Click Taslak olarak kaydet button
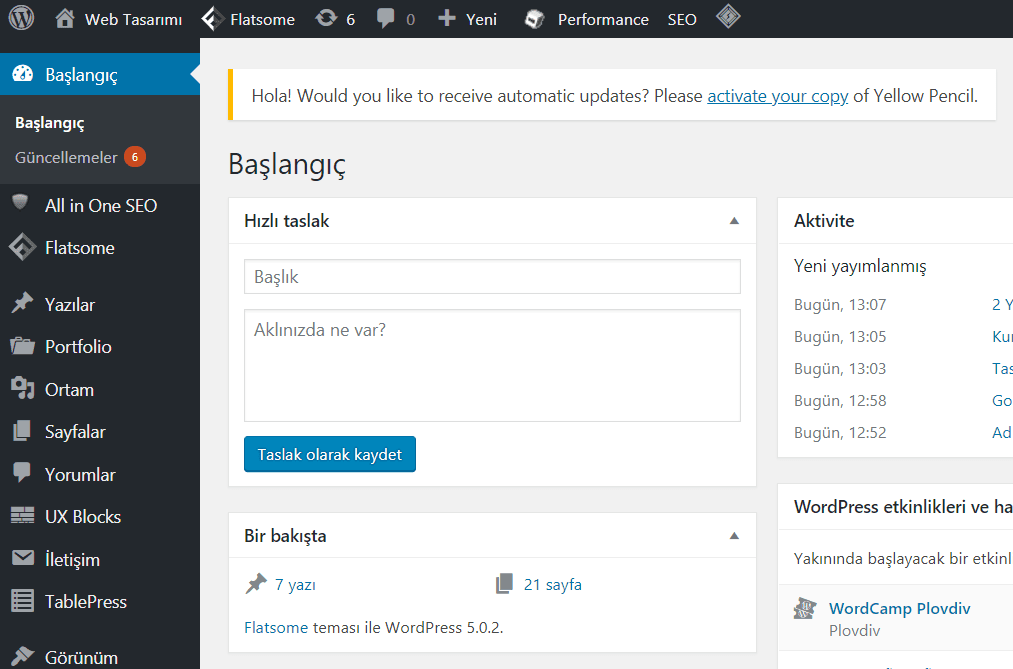The width and height of the screenshot is (1013, 669). 329,455
